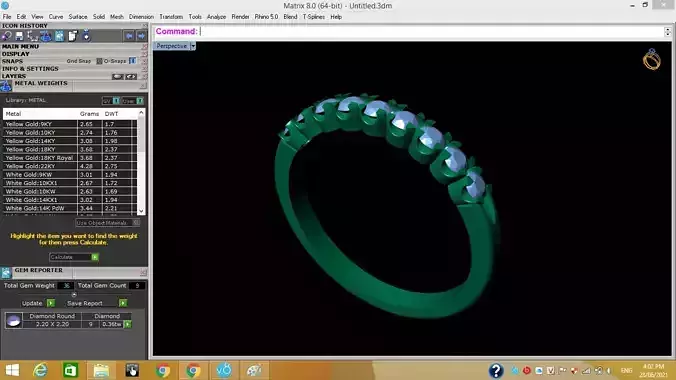This screenshot has height=380, width=676.
Task: Click the Calculate button label
Action: (62, 257)
